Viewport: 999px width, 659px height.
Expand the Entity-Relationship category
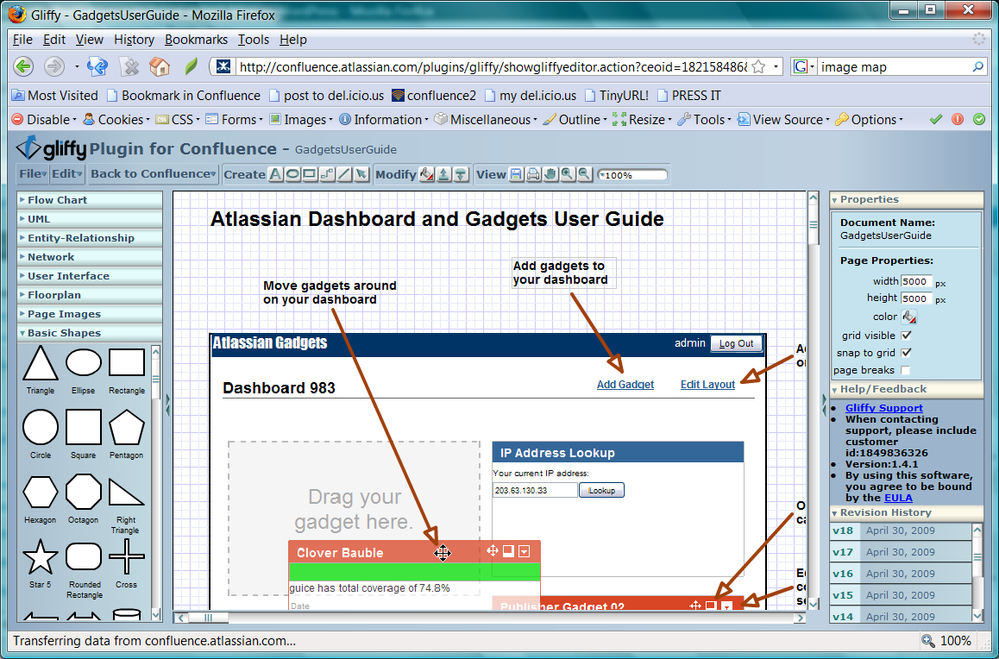tap(90, 238)
